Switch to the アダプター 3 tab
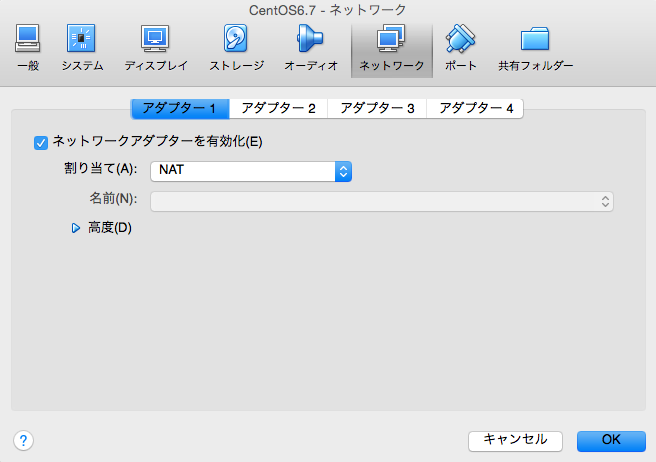Viewport: 656px width, 462px height. [x=377, y=109]
